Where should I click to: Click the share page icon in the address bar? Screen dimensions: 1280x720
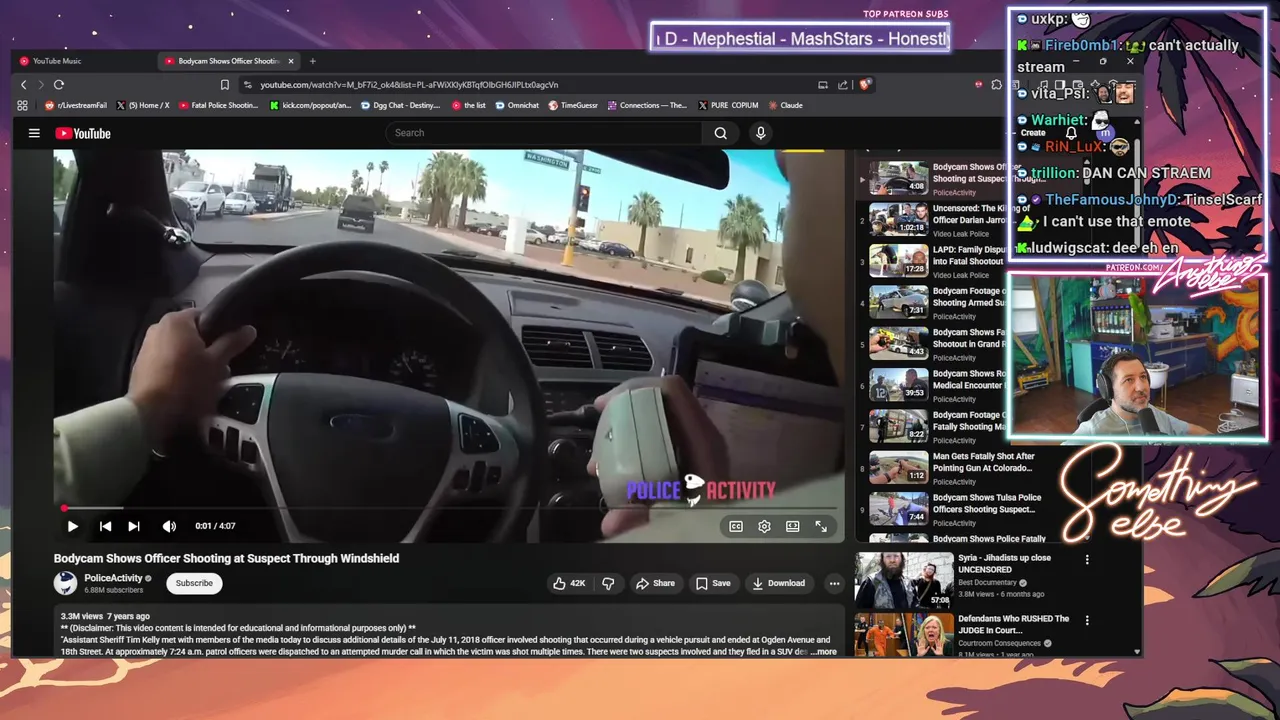(x=843, y=85)
